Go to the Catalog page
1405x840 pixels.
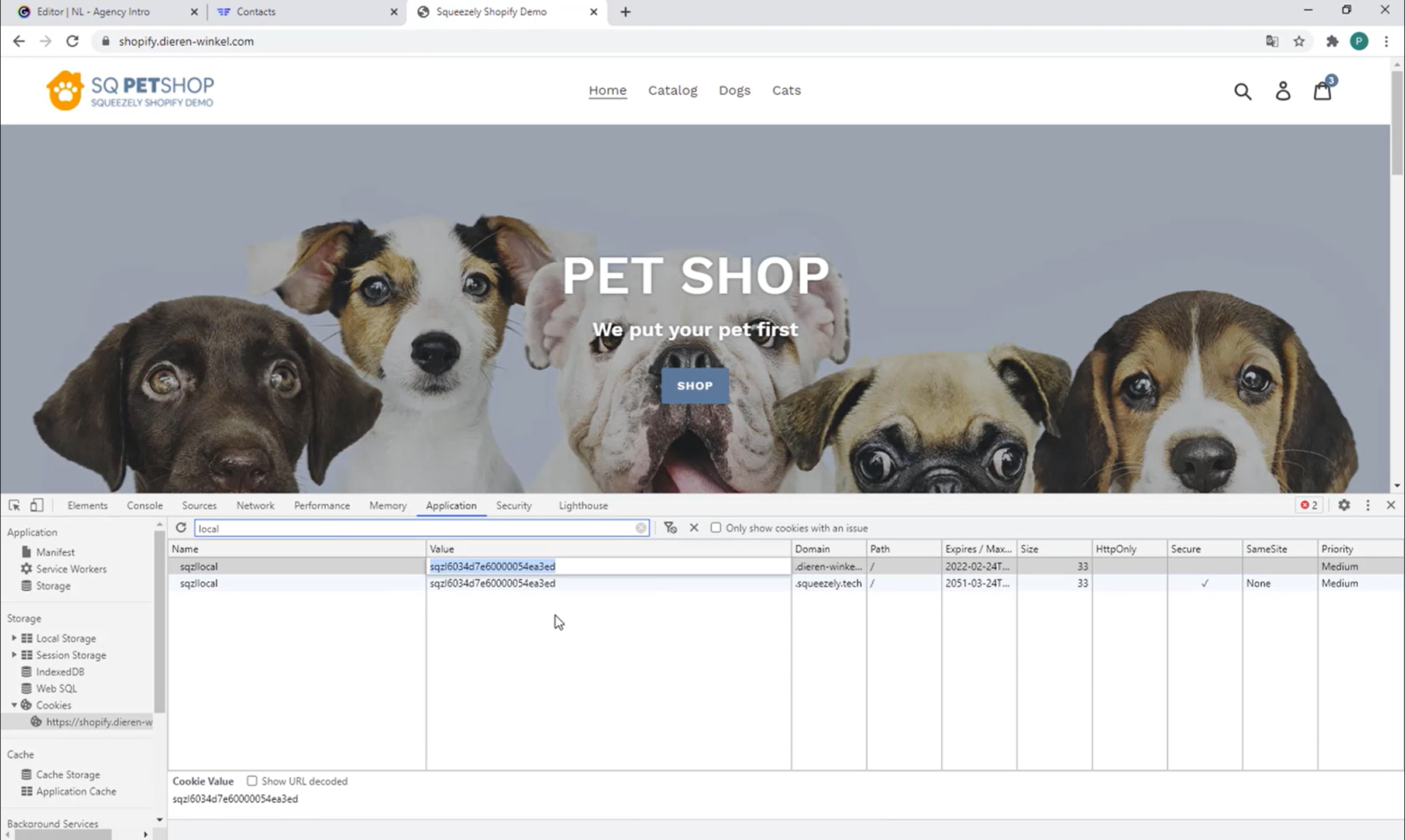[673, 90]
